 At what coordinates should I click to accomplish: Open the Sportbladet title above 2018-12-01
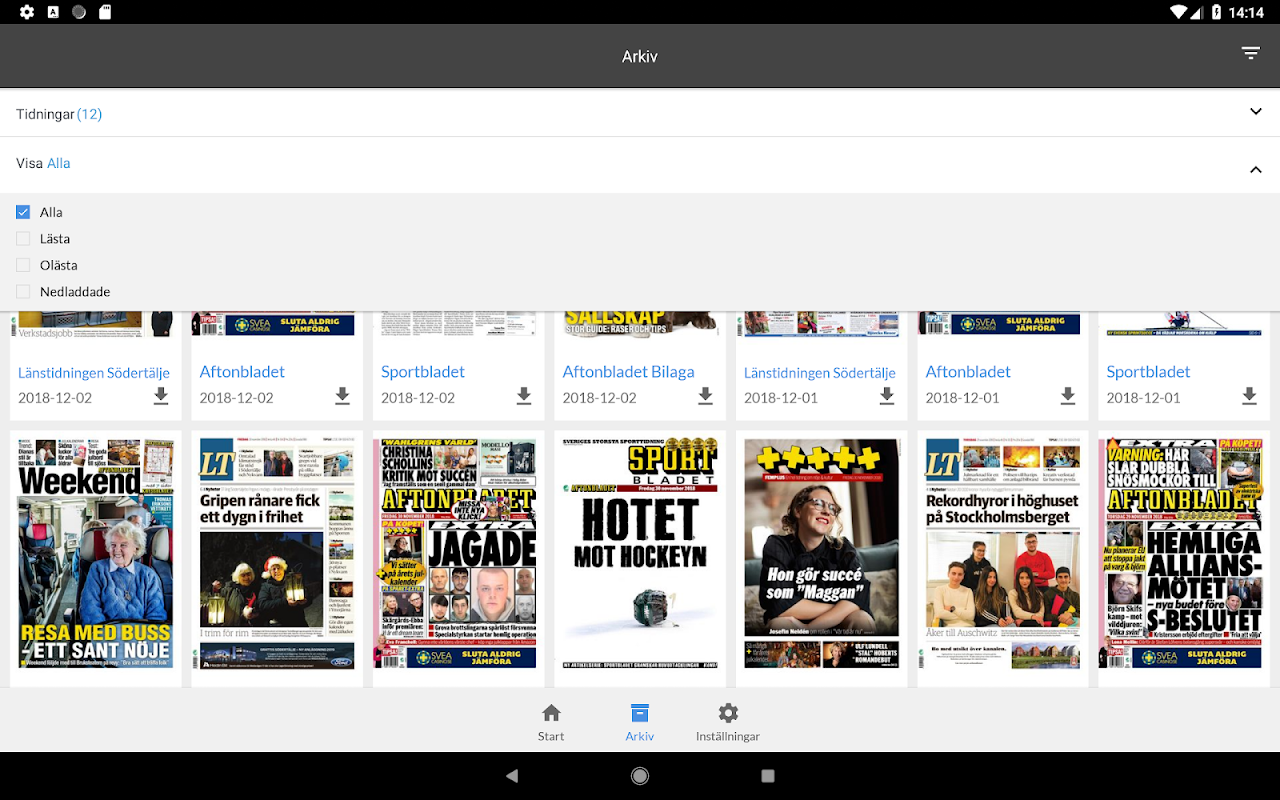coord(1148,372)
